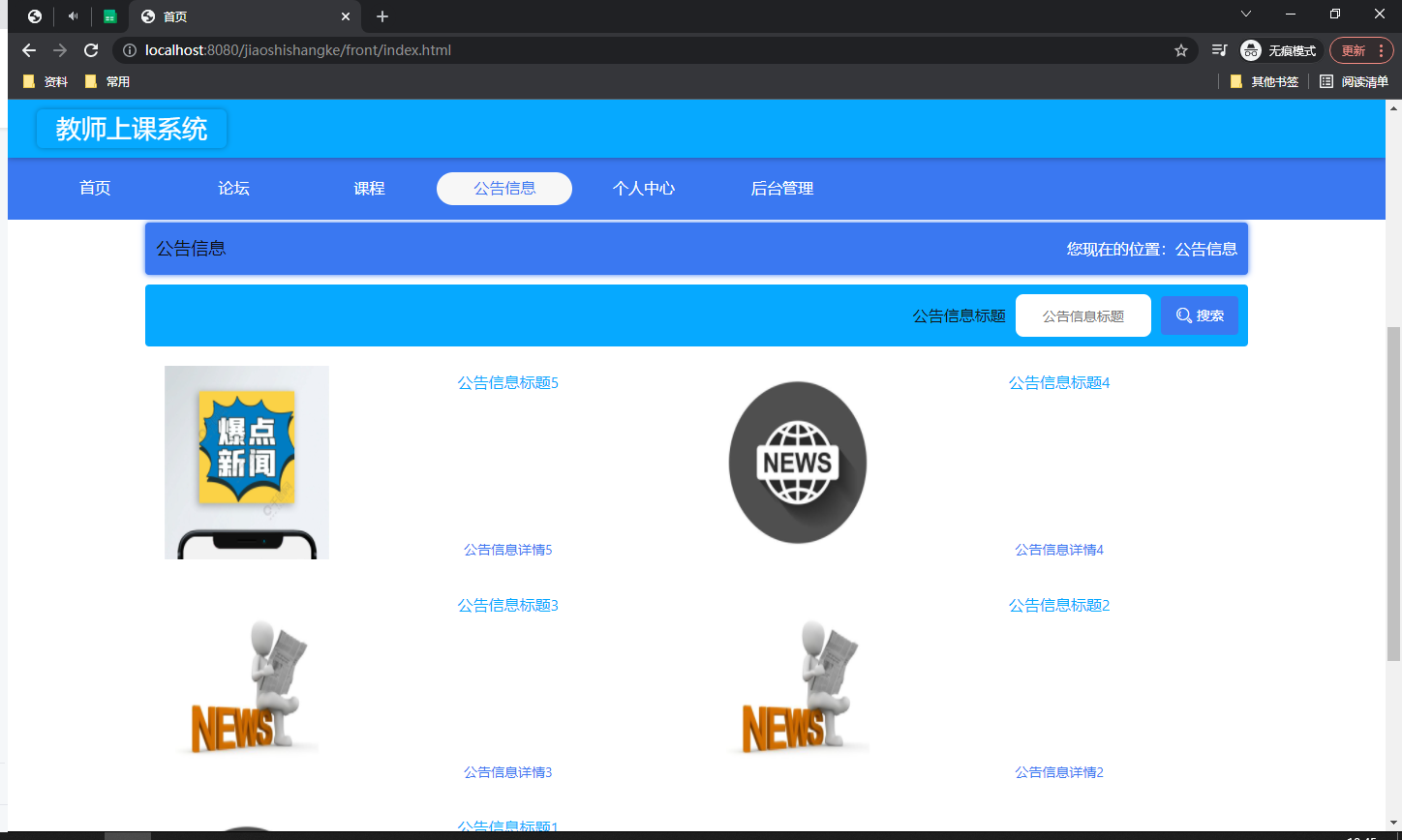This screenshot has width=1402, height=840.
Task: Click the 搜索 search button
Action: [1200, 315]
